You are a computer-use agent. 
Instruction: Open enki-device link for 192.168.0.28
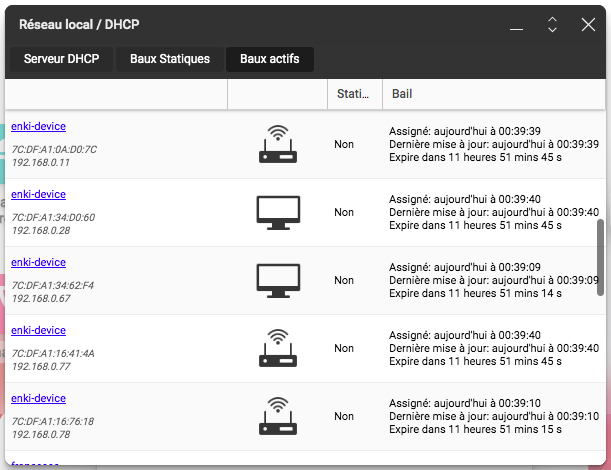38,194
